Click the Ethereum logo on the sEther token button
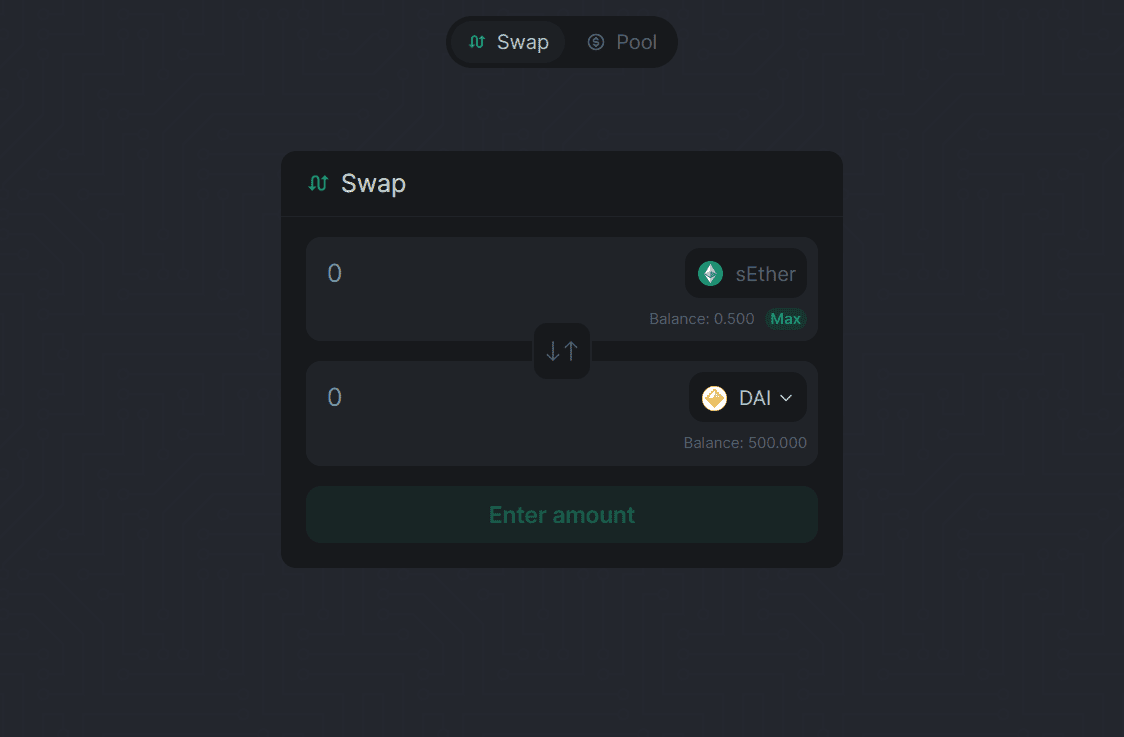The width and height of the screenshot is (1124, 737). point(709,273)
